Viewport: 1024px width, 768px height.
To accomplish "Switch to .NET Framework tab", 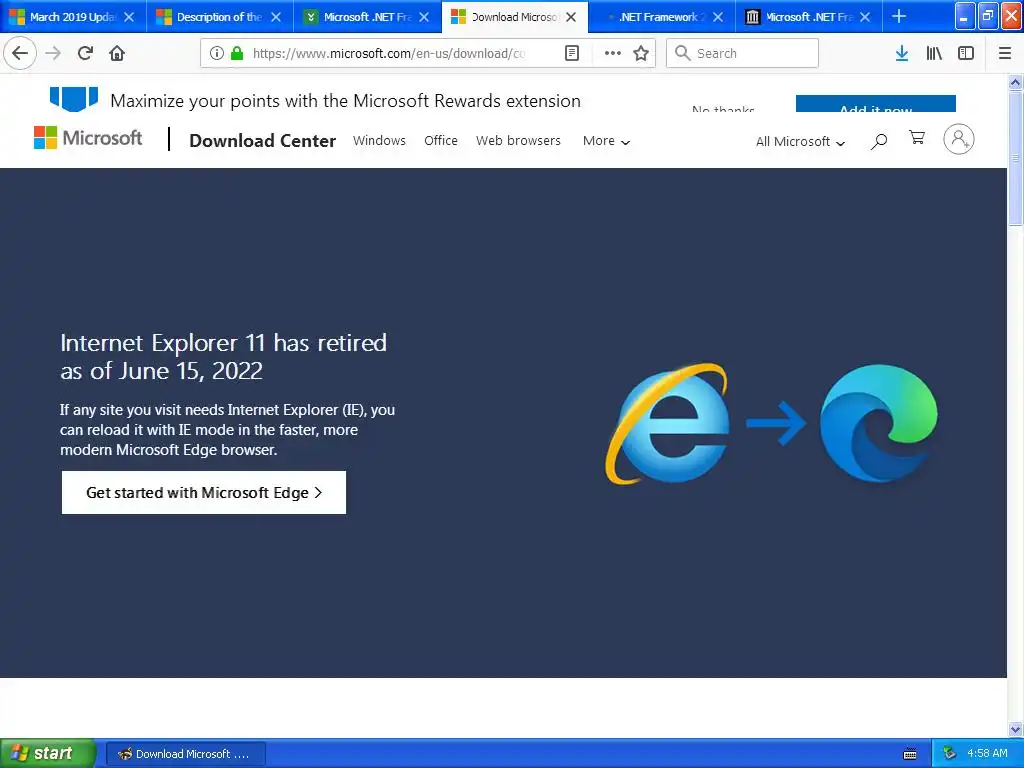I will pos(660,17).
